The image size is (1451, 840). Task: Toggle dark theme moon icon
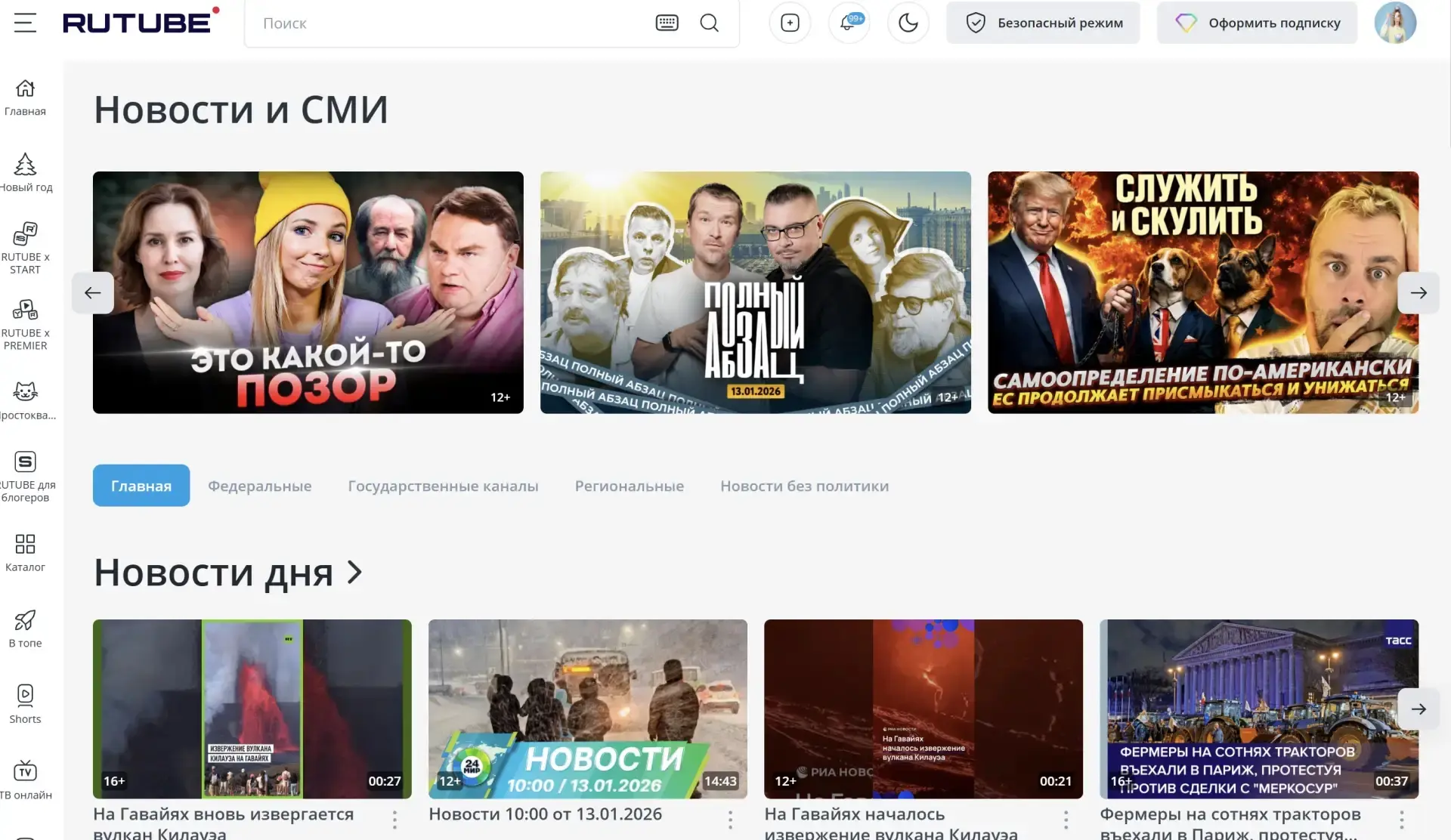908,23
